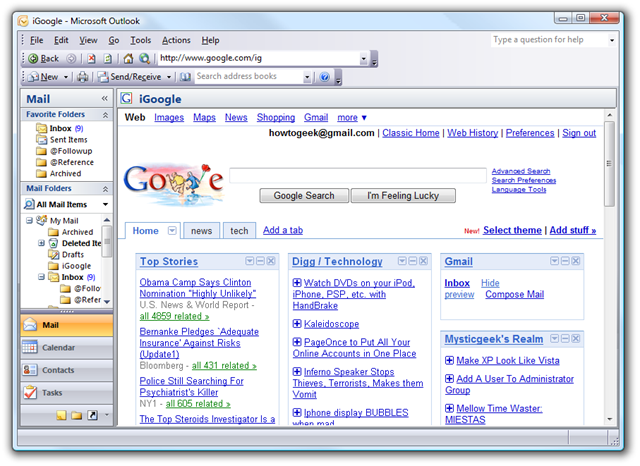Click the blue Help icon
Screen dimensions: 640x466
pos(324,77)
